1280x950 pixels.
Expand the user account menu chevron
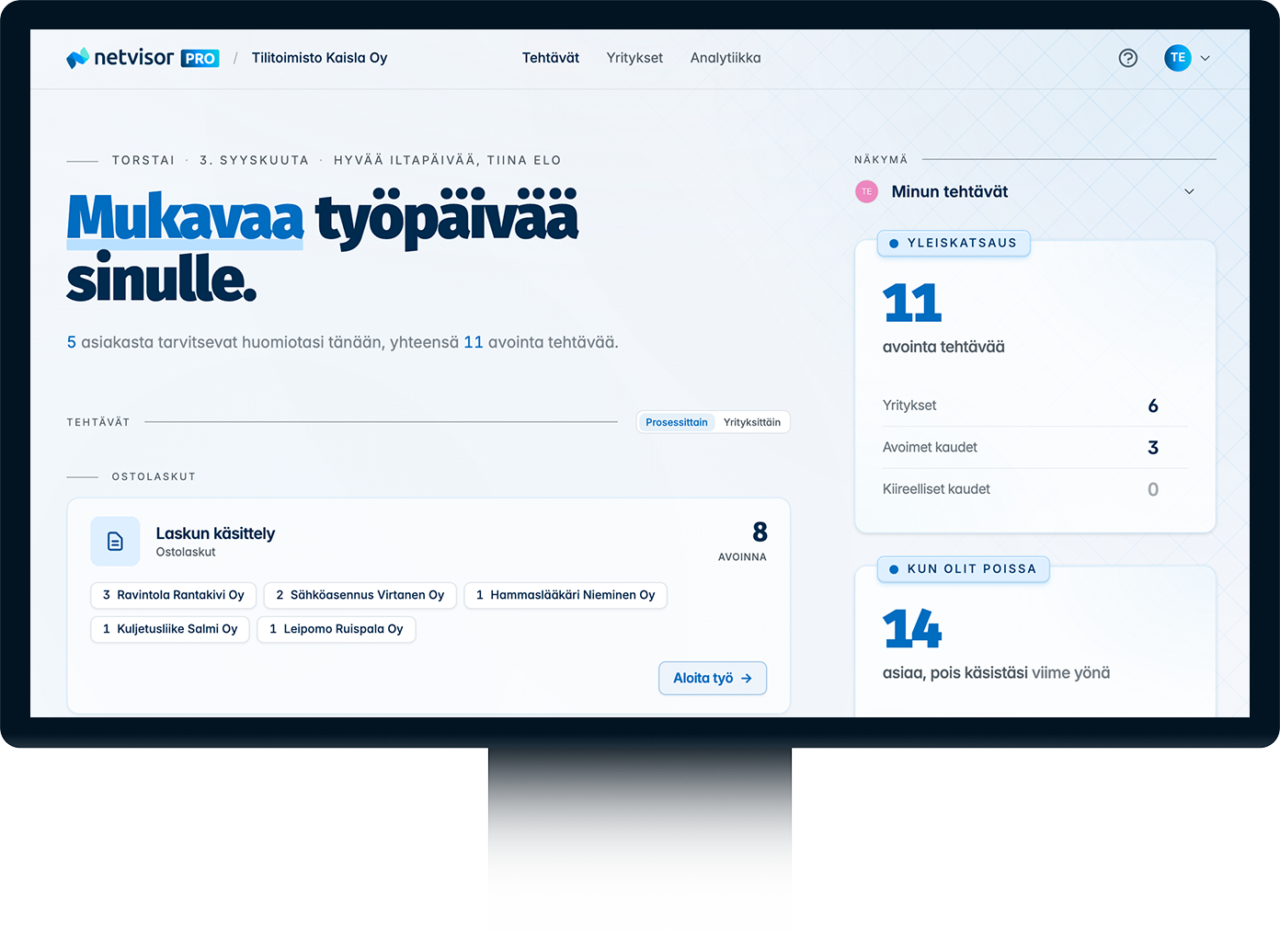[1205, 58]
